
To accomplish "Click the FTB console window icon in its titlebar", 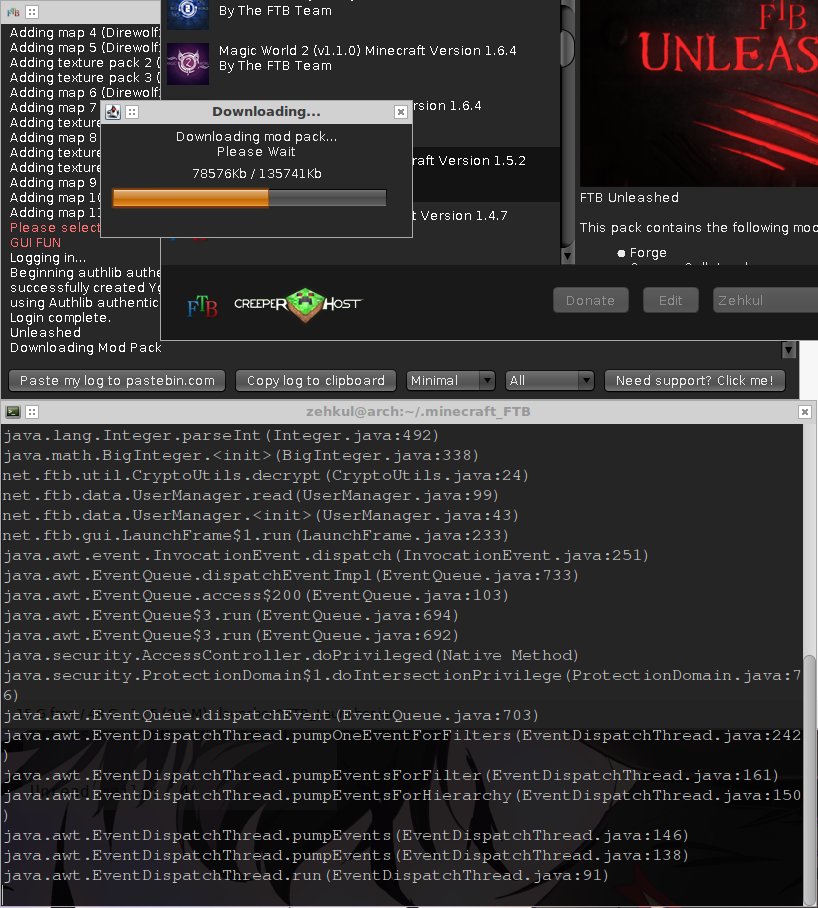I will pos(13,12).
